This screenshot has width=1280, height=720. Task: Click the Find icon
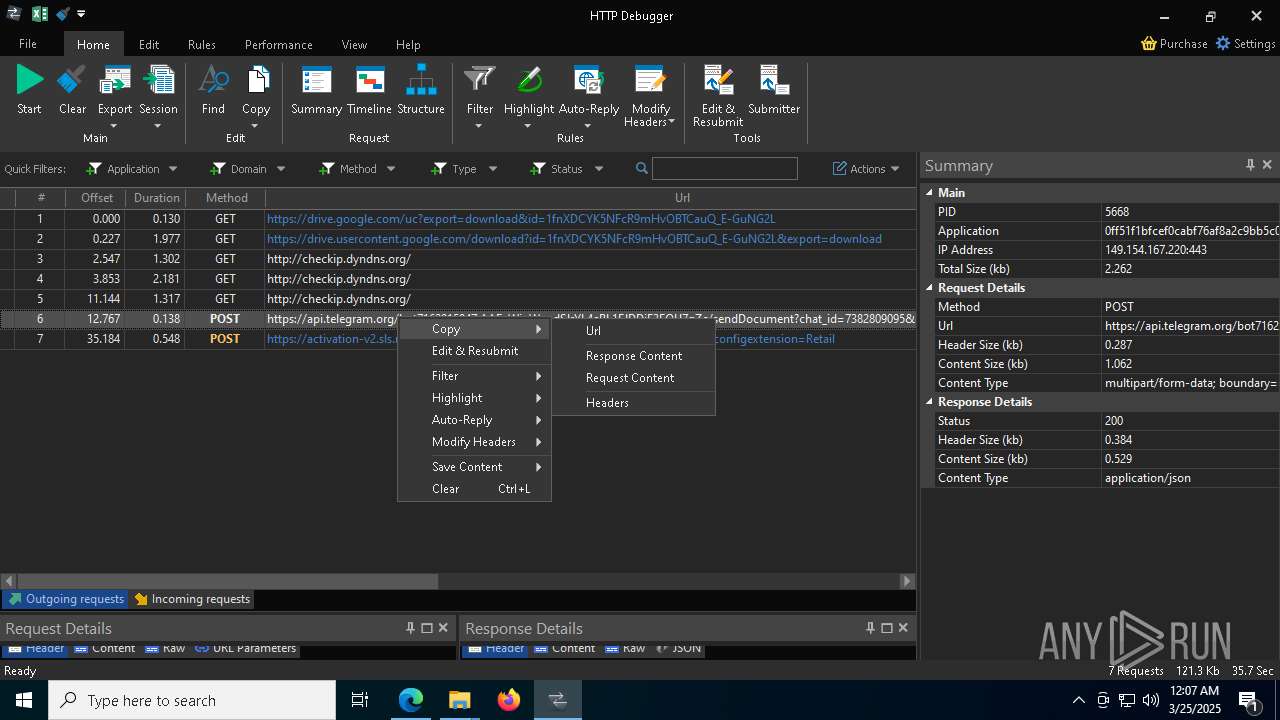tap(213, 80)
